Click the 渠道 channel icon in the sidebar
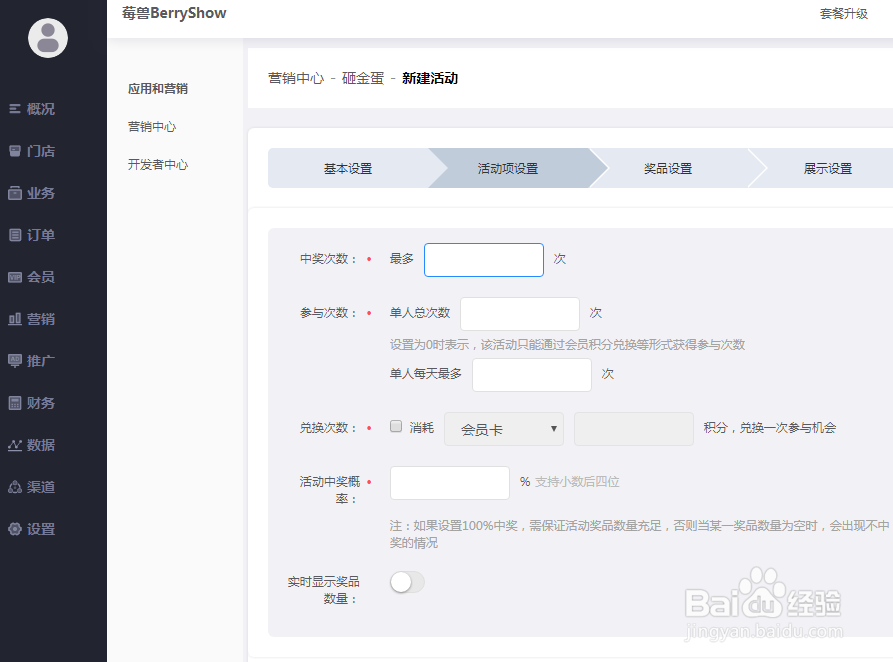This screenshot has width=893, height=662. click(x=15, y=487)
